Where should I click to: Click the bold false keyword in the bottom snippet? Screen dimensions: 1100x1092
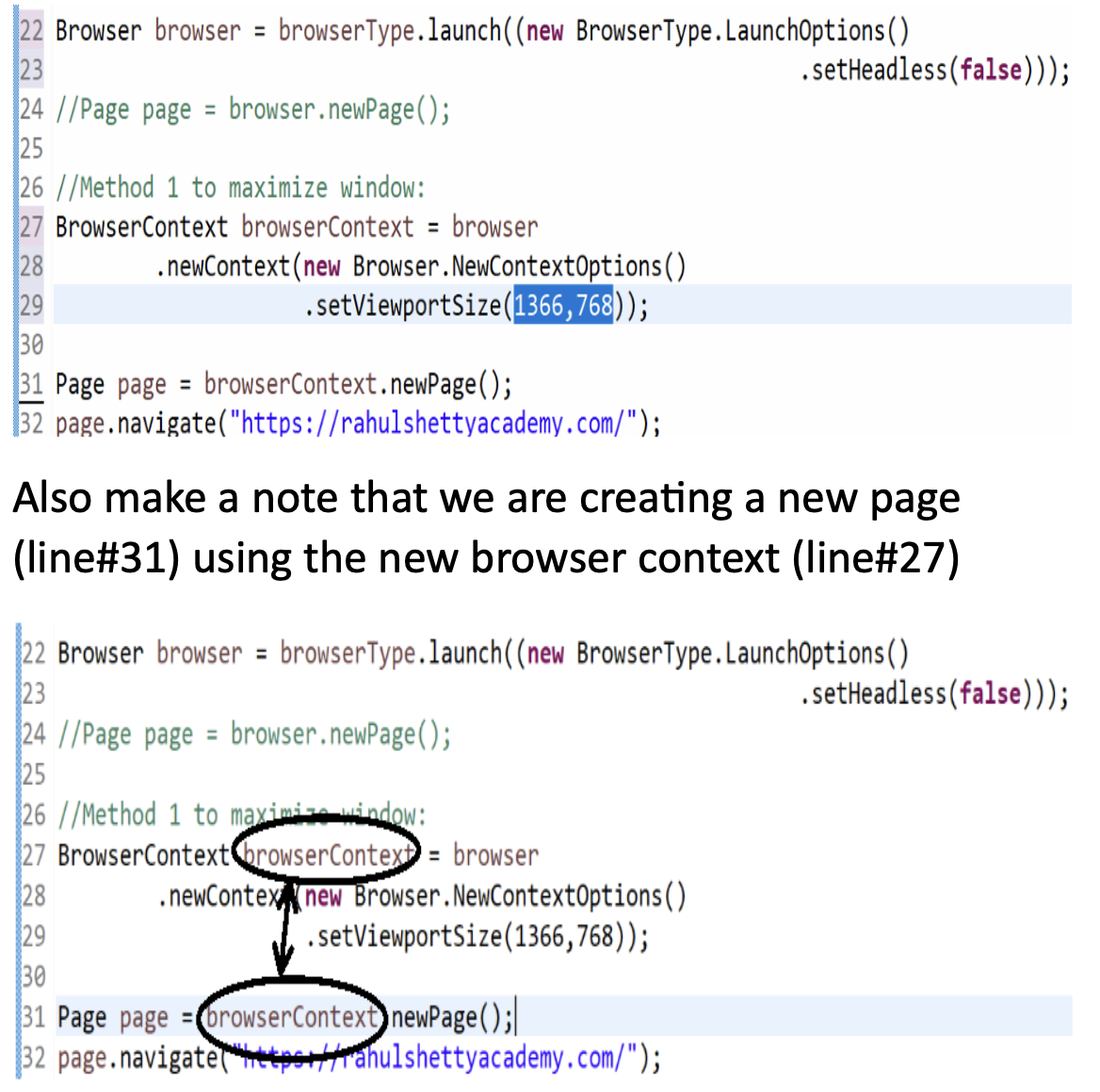[x=991, y=694]
